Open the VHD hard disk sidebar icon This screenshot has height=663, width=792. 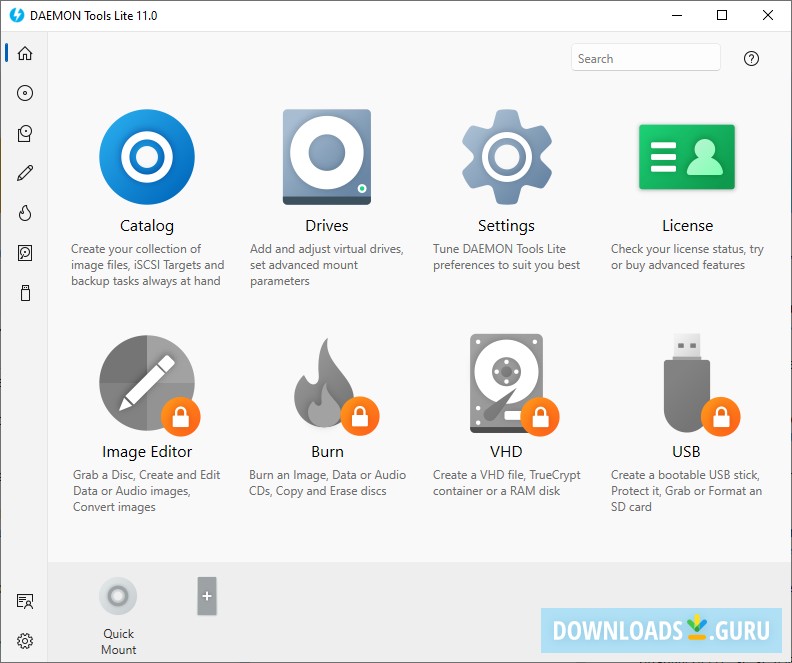point(25,253)
